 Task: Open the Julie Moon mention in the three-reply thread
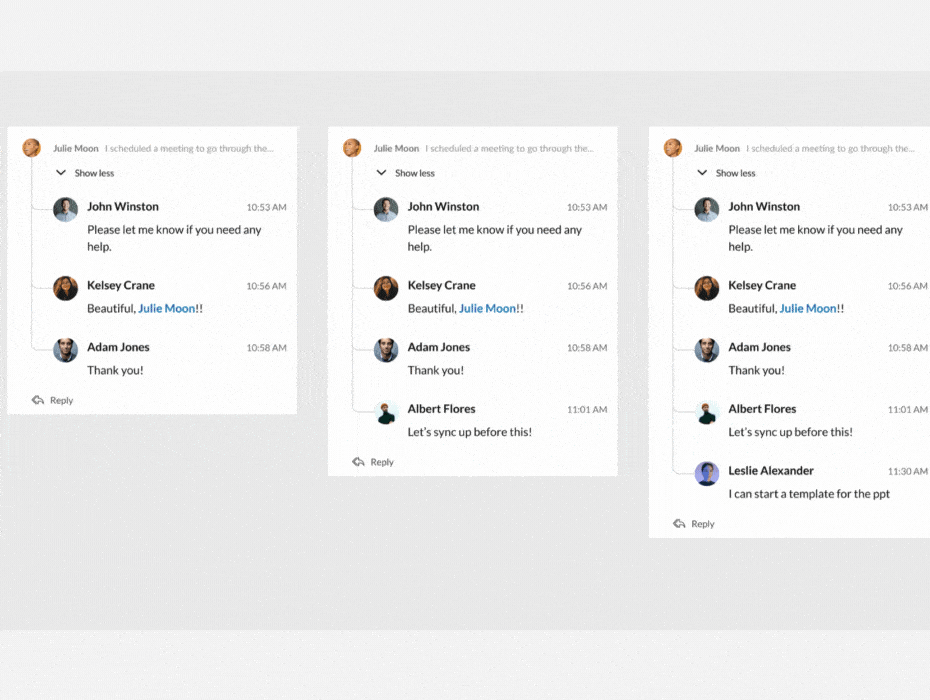coord(167,309)
